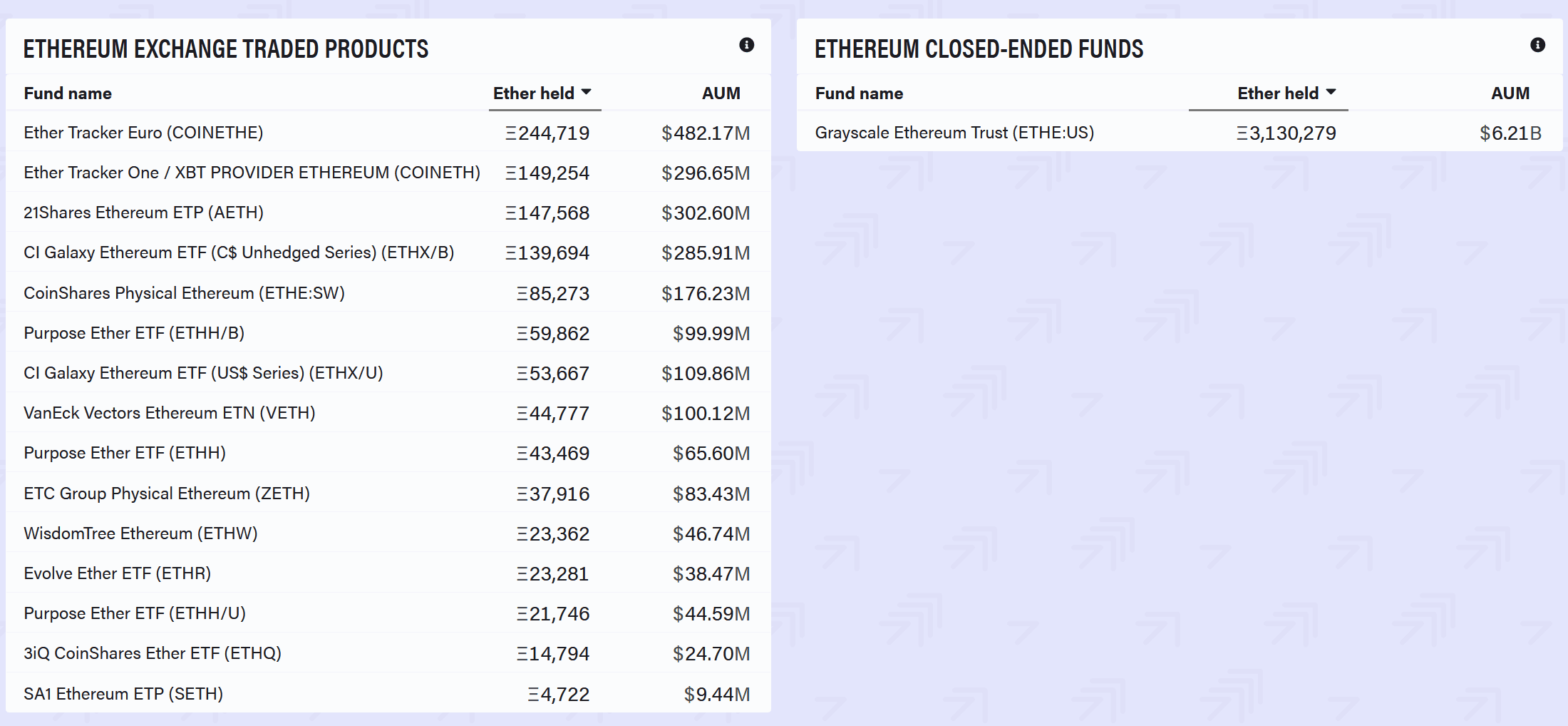Click AUM column header in ETP table
Viewport: 1568px width, 726px height.
721,93
